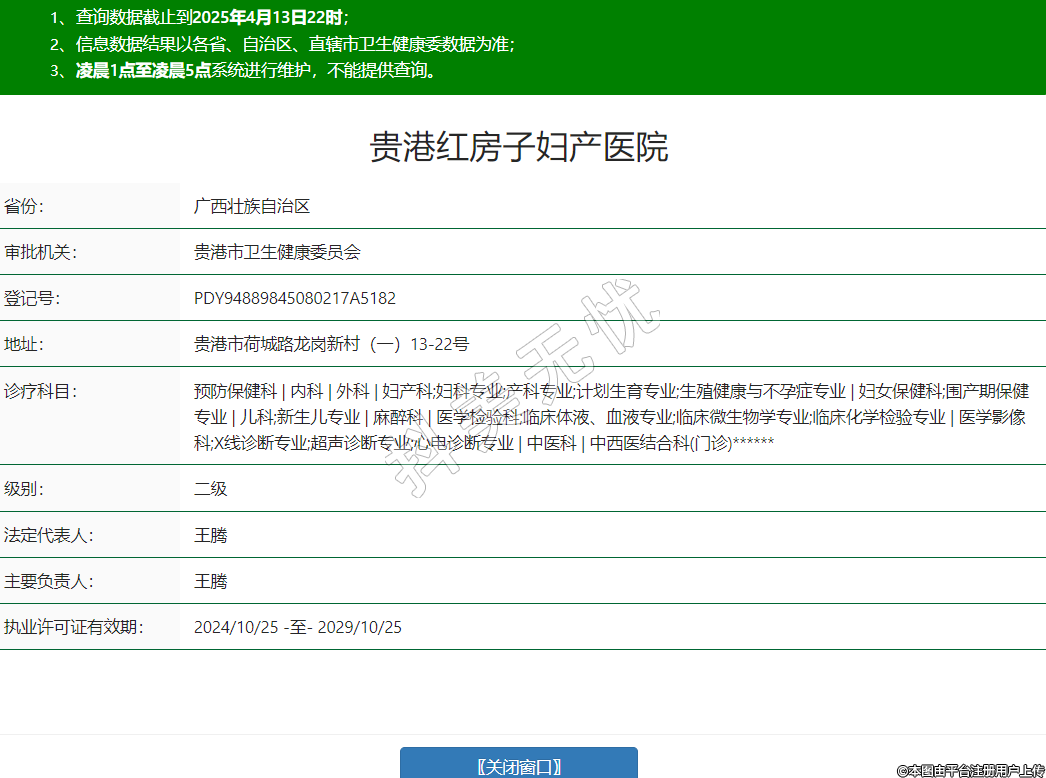Viewport: 1046px width, 778px height.
Task: Select the value 贵港市卫生健康委员会
Action: point(277,252)
